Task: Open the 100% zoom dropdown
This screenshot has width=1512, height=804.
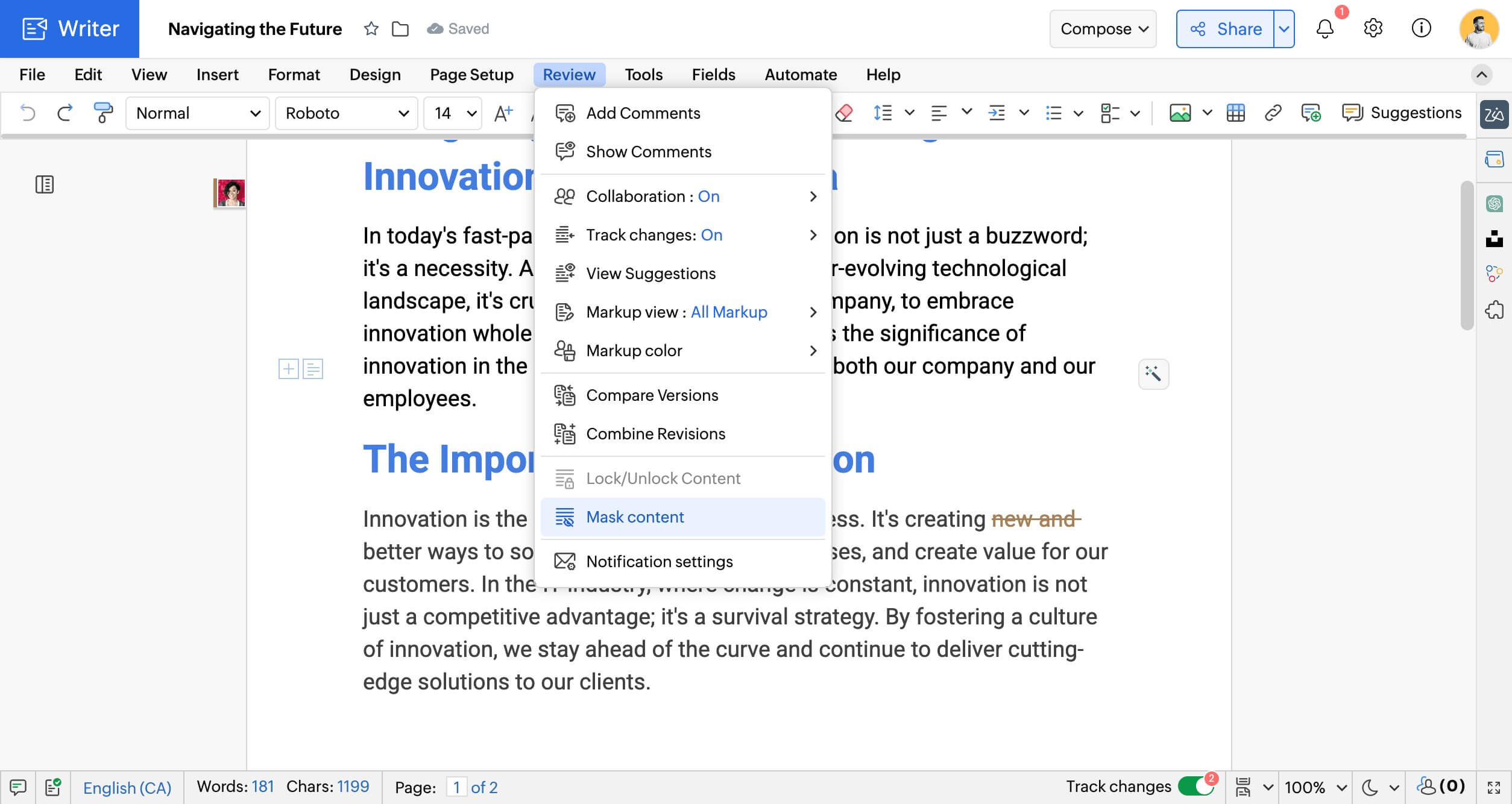Action: point(1315,787)
